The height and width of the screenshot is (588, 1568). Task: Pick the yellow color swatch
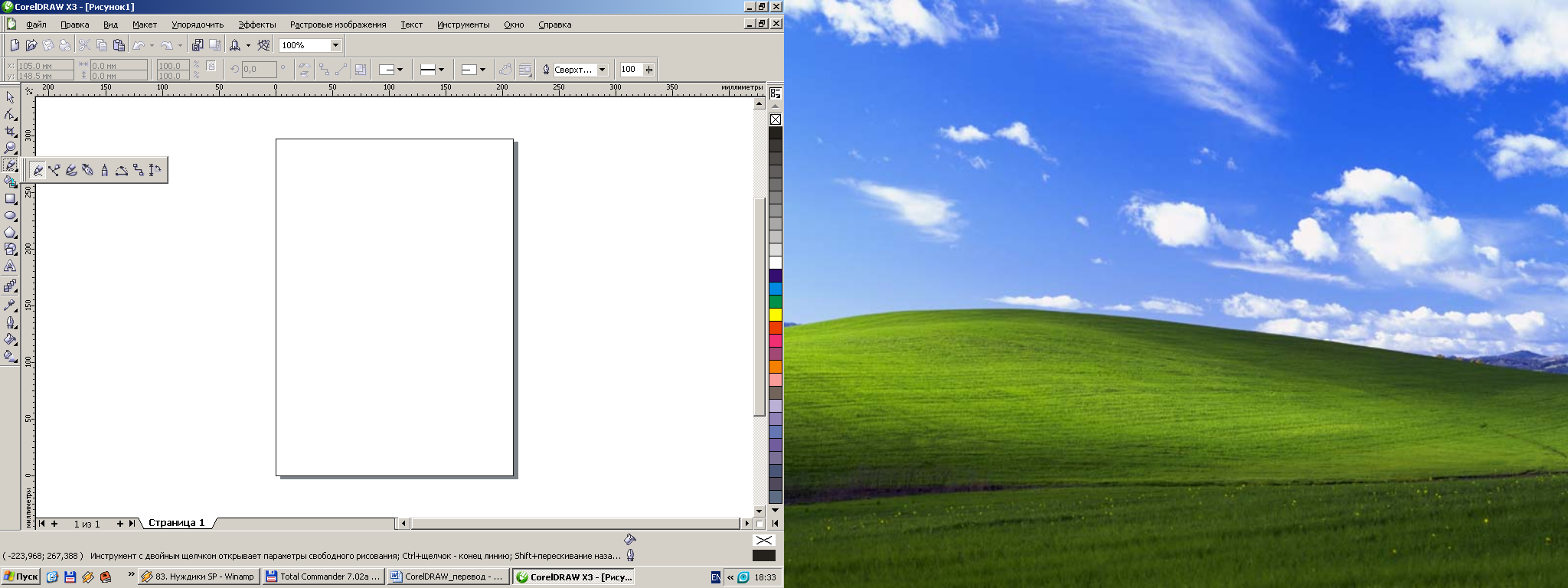point(776,315)
